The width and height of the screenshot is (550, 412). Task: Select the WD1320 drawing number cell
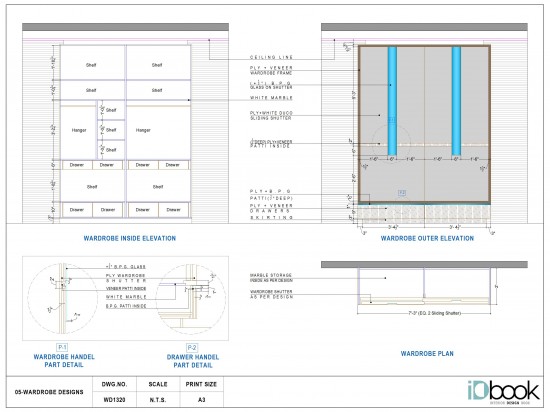point(114,400)
